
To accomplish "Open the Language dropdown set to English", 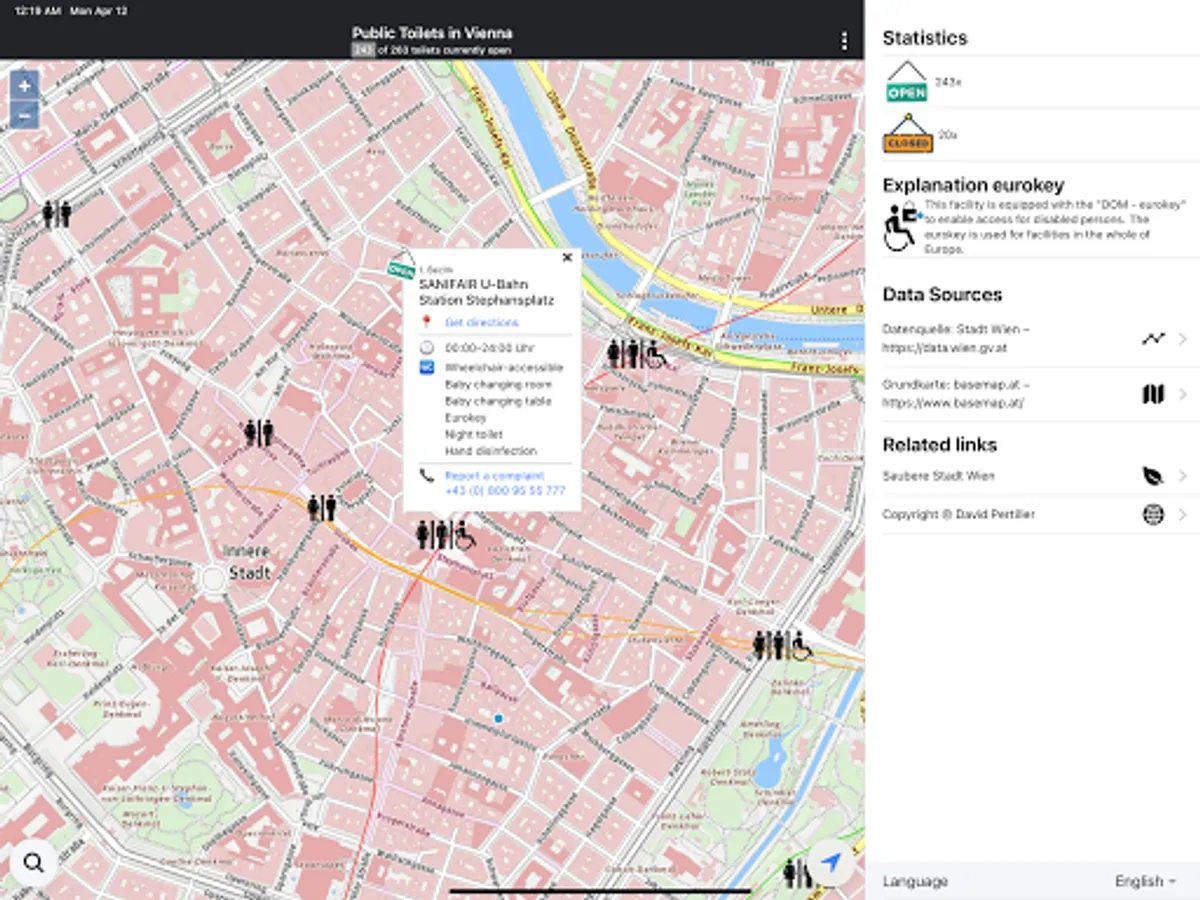I will point(1145,881).
